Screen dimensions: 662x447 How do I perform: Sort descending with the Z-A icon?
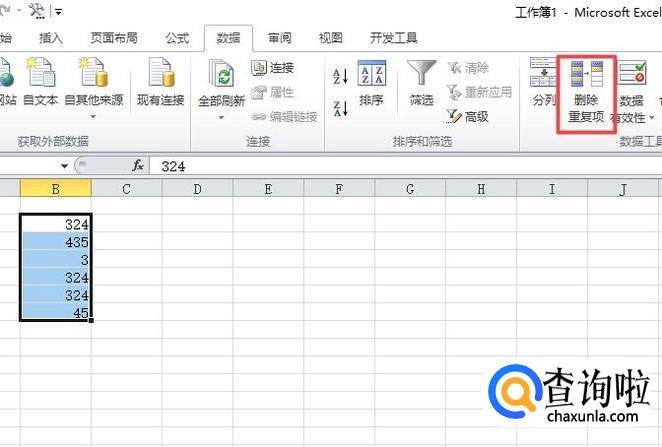point(340,107)
